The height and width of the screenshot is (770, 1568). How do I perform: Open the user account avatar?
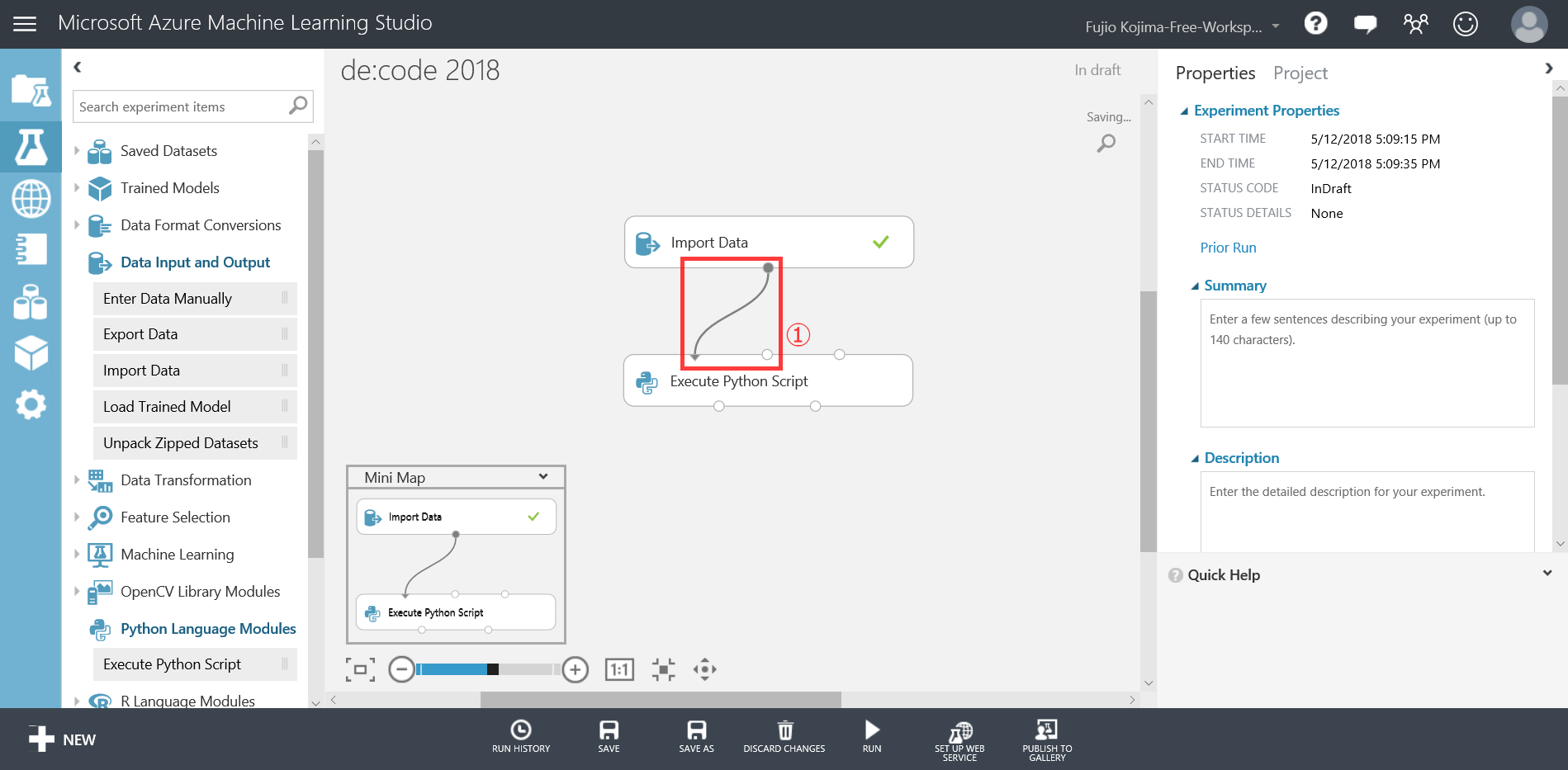1529,24
